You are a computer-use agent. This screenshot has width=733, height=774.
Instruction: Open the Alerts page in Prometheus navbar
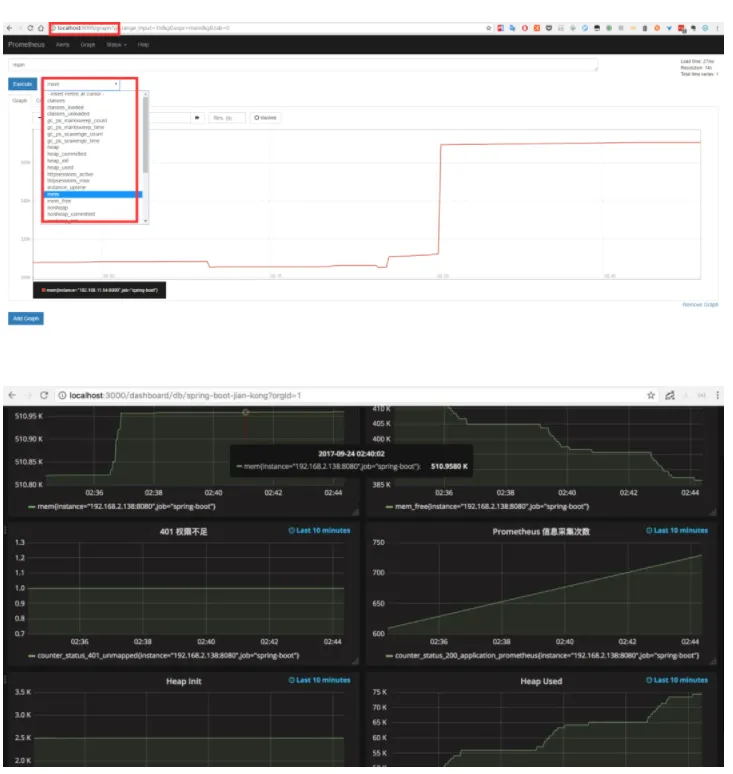pos(62,44)
